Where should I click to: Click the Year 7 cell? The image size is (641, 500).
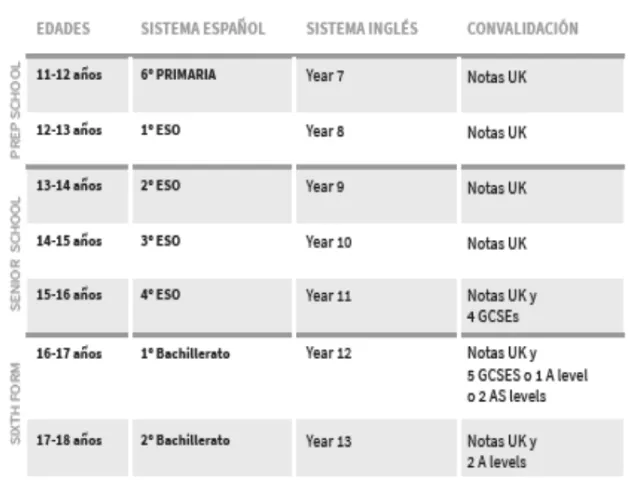[x=325, y=76]
